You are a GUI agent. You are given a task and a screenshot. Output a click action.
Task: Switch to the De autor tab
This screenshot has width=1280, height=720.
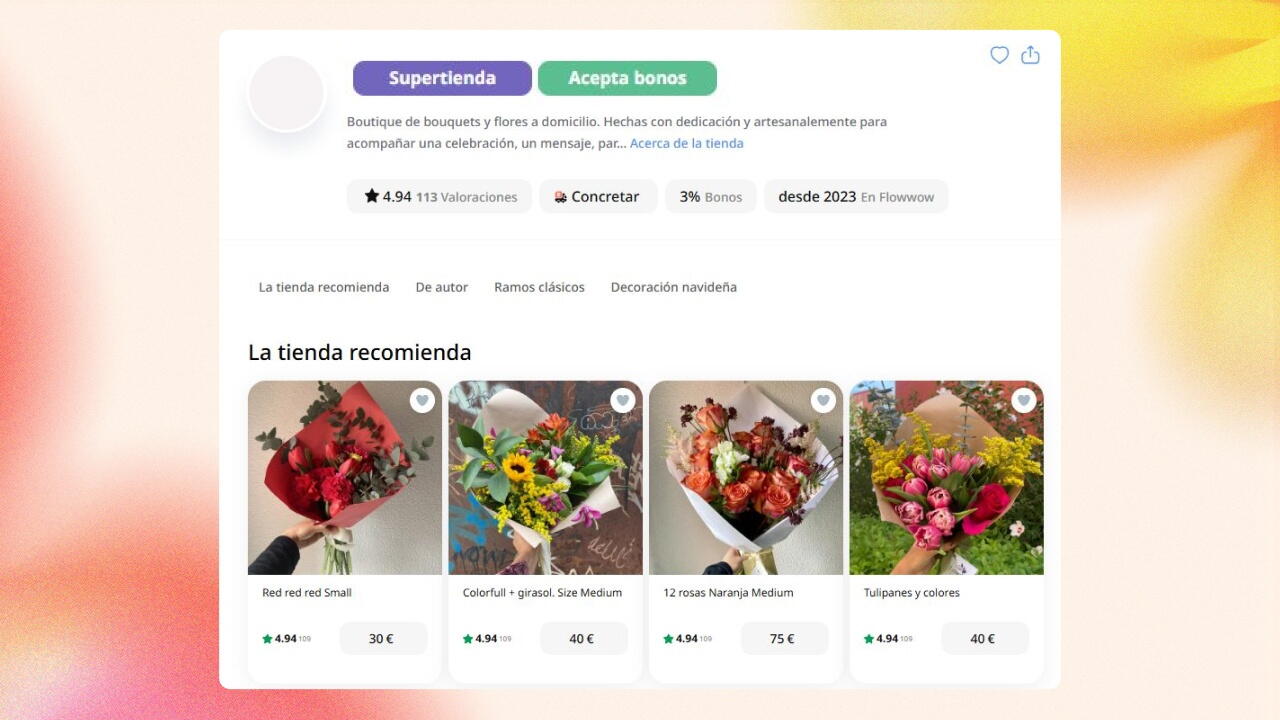442,287
